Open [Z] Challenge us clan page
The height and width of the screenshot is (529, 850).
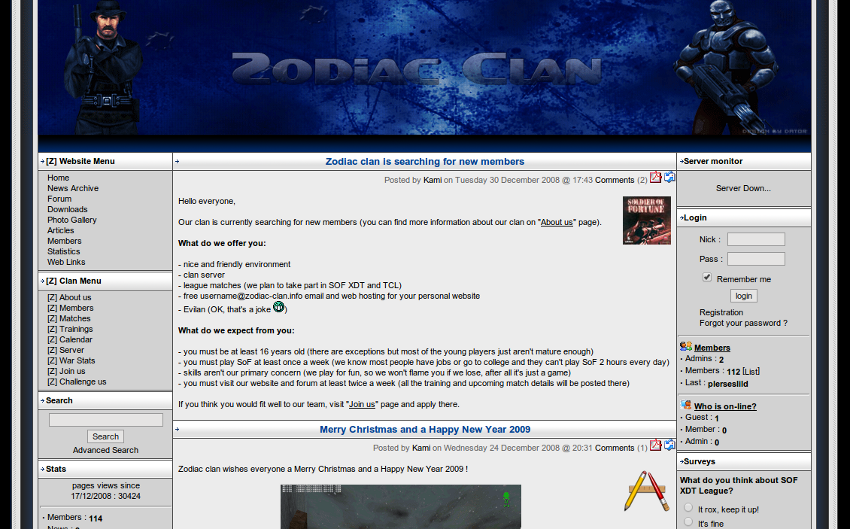coord(77,382)
